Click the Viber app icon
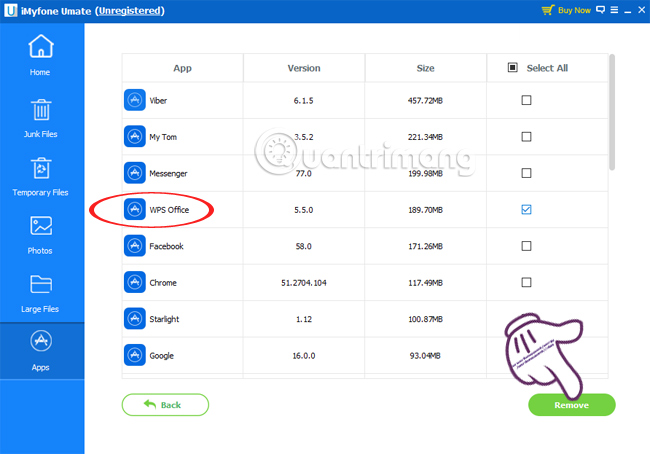 (x=135, y=100)
